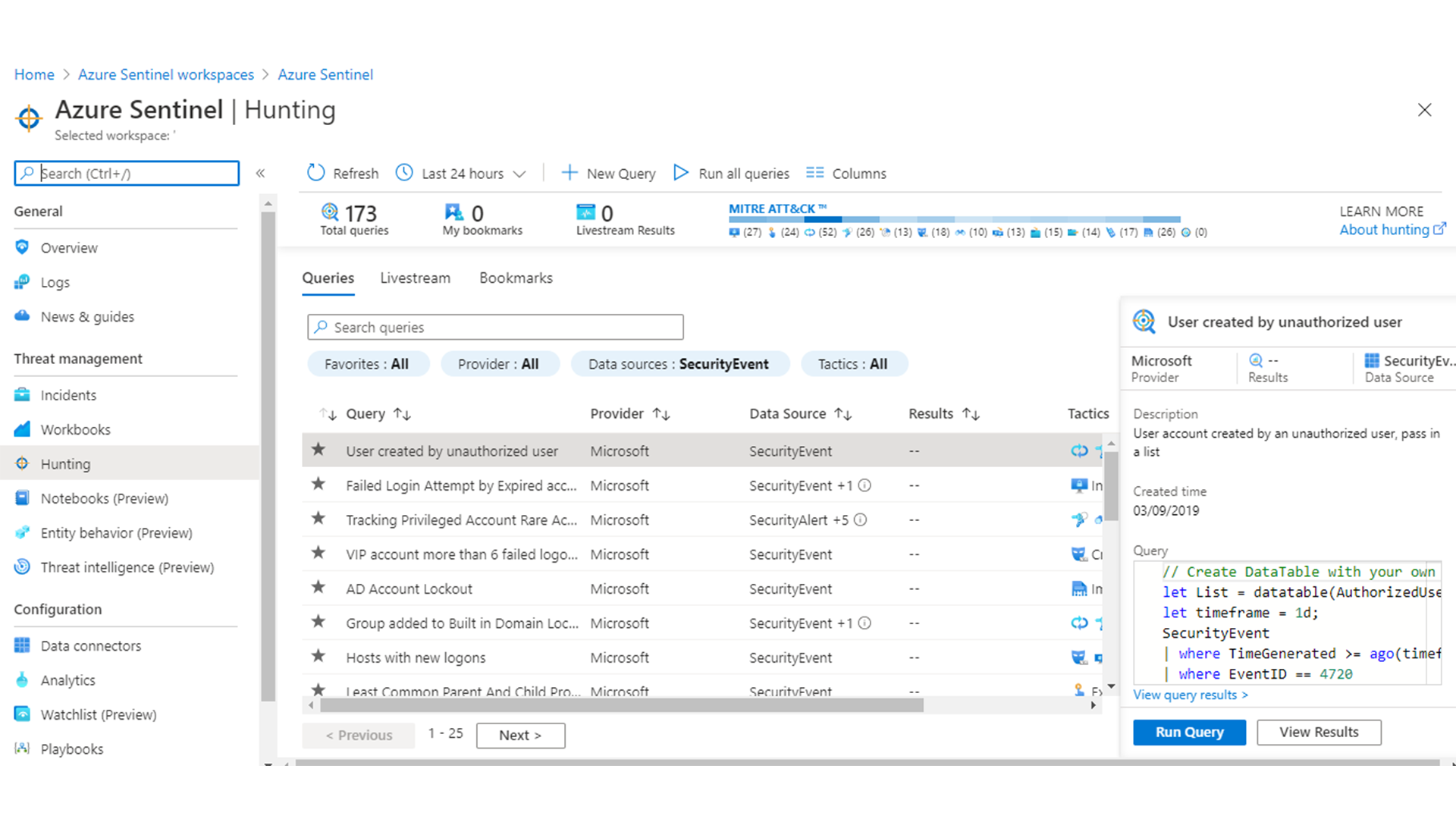Open Data connectors grid icon

click(x=22, y=645)
